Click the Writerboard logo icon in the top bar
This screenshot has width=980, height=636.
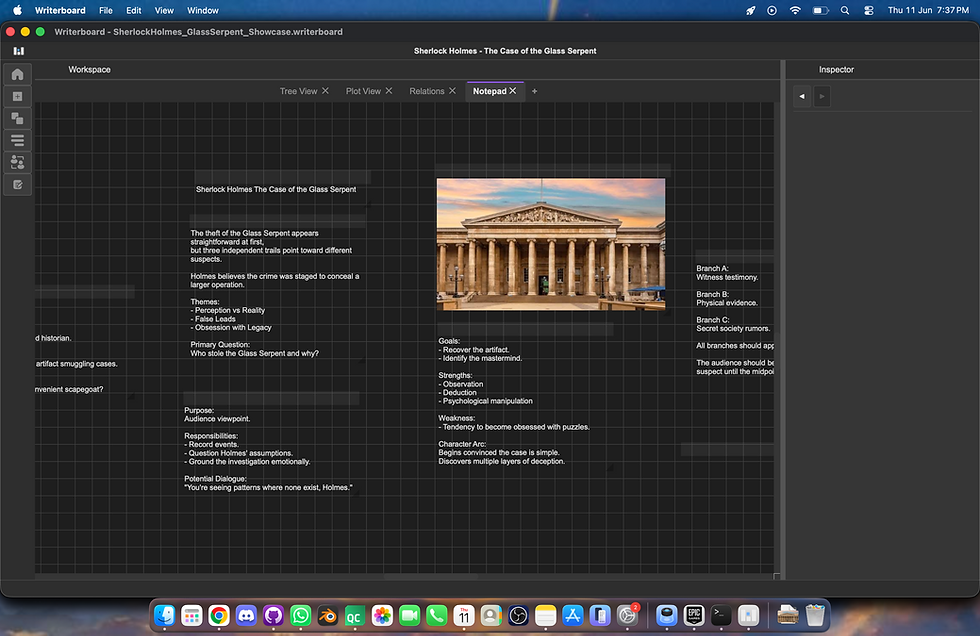19,51
